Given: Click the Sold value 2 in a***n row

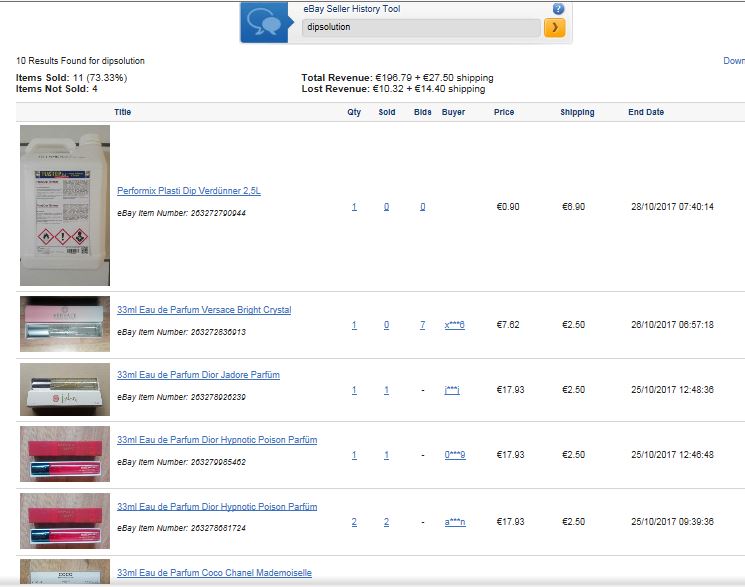Looking at the screenshot, I should pyautogui.click(x=386, y=522).
